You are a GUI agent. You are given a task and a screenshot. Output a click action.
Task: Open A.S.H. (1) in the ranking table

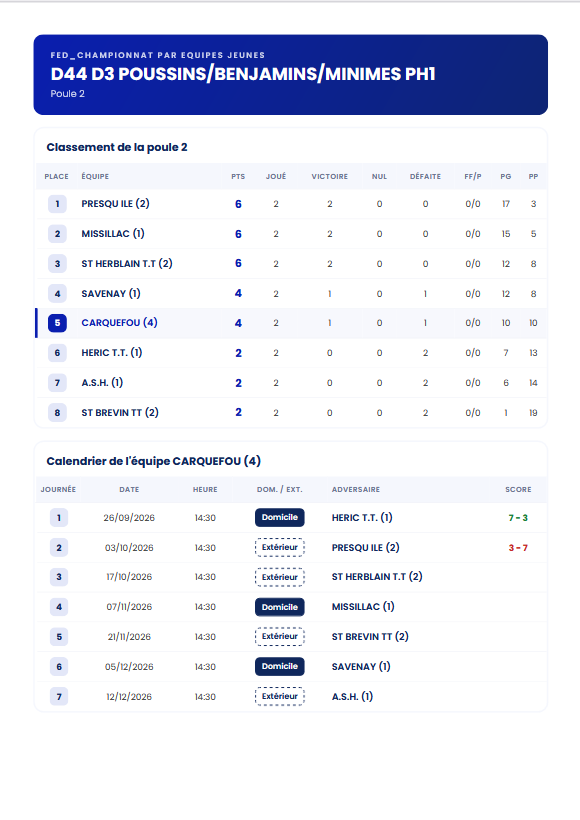coord(102,383)
